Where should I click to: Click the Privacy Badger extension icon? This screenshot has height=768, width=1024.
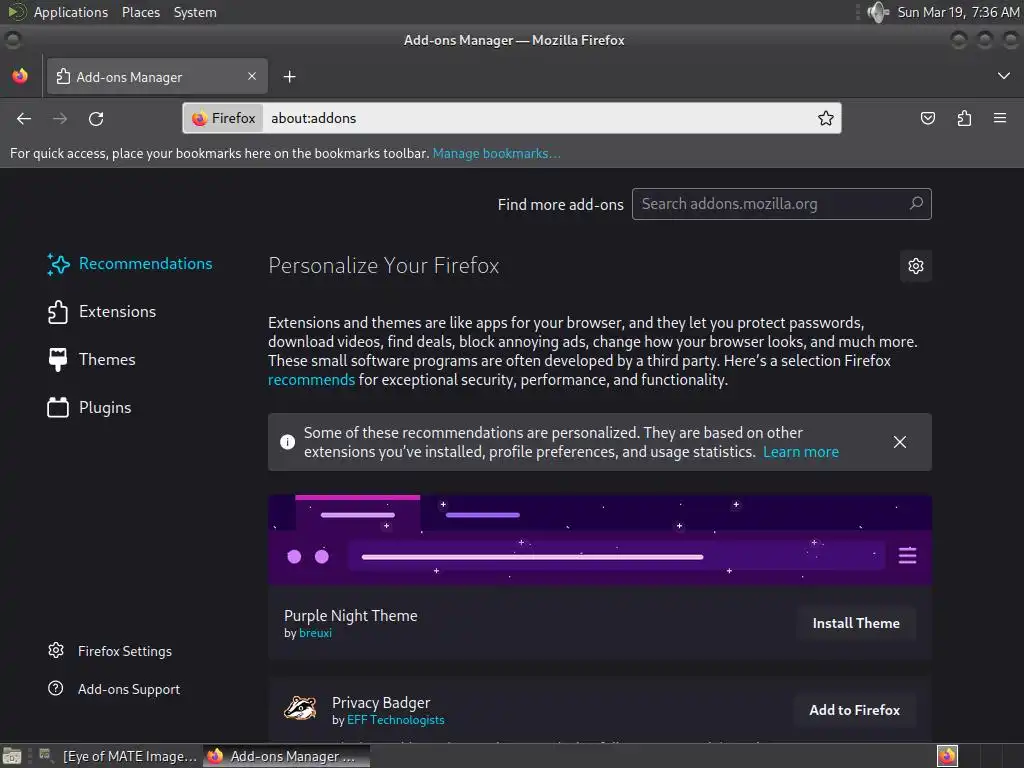[x=300, y=708]
